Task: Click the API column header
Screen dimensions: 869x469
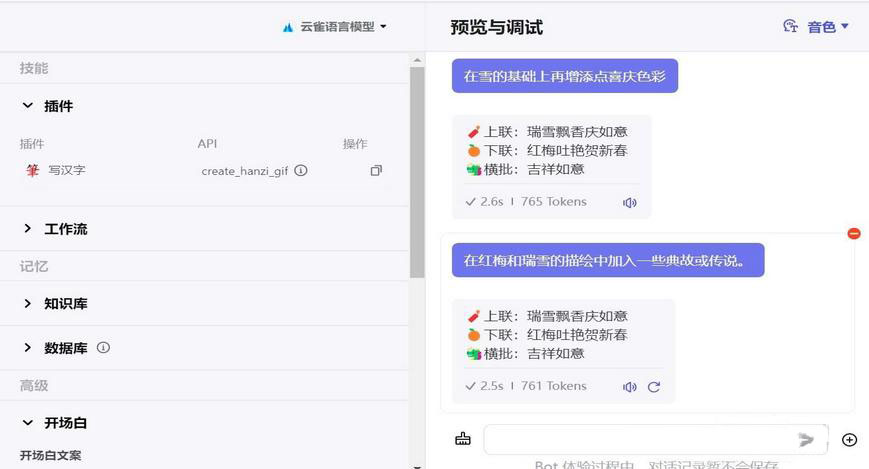Action: pos(207,144)
